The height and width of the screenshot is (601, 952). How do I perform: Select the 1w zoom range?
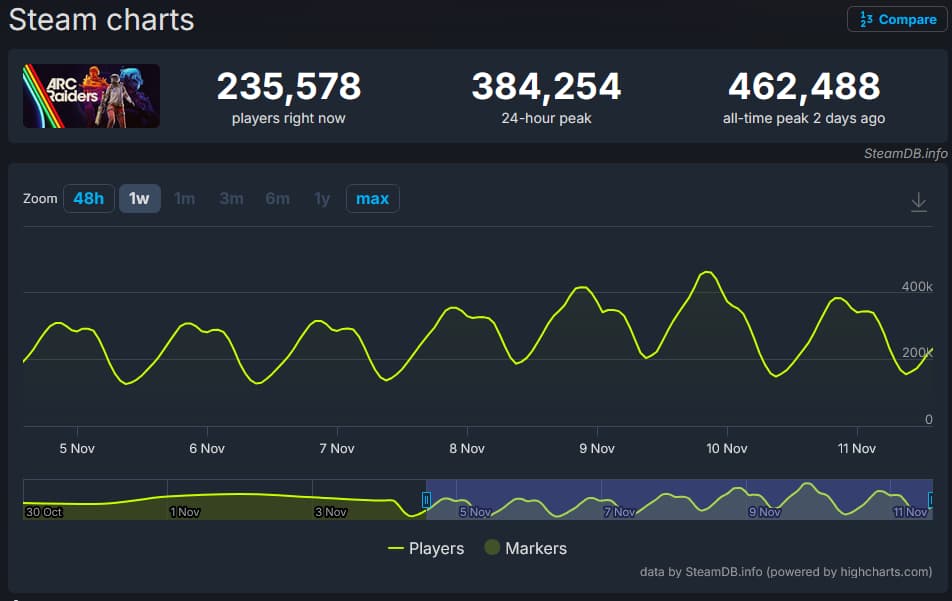click(139, 198)
